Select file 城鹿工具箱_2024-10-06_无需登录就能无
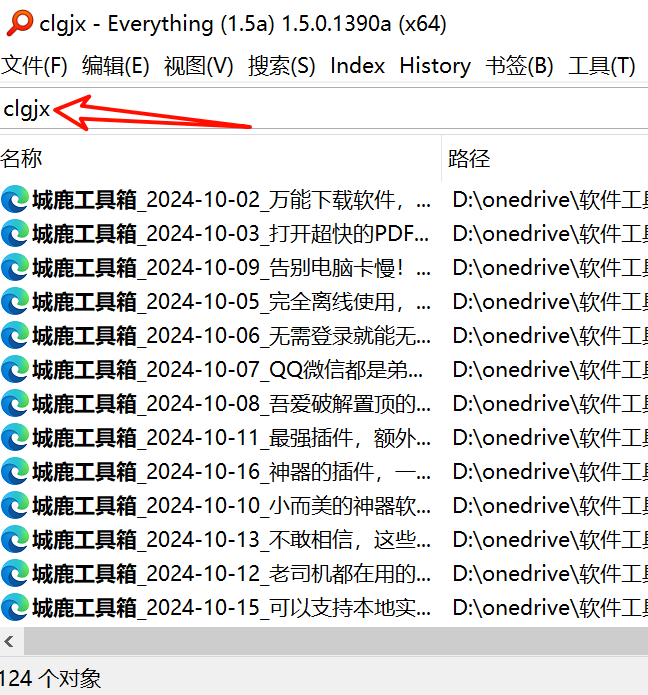Screen dimensions: 648x695 point(231,336)
